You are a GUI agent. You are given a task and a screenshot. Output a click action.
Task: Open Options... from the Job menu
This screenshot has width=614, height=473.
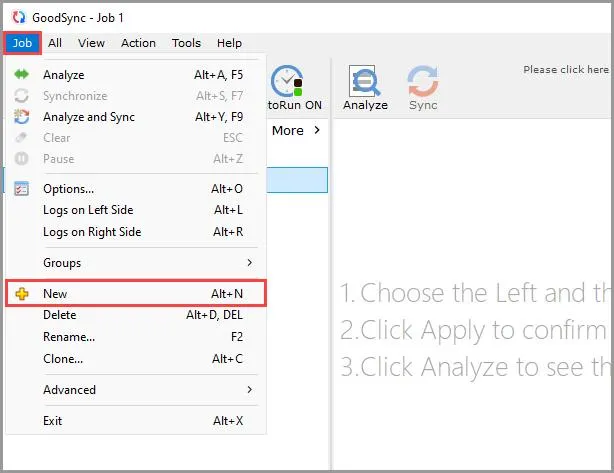[x=136, y=189]
